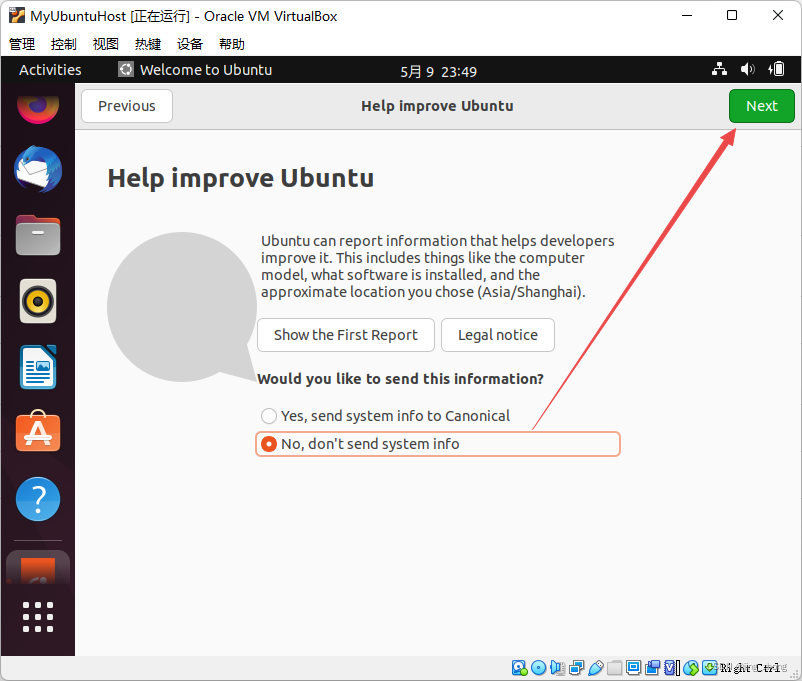This screenshot has width=802, height=681.
Task: Open the 控制 menu
Action: (64, 44)
